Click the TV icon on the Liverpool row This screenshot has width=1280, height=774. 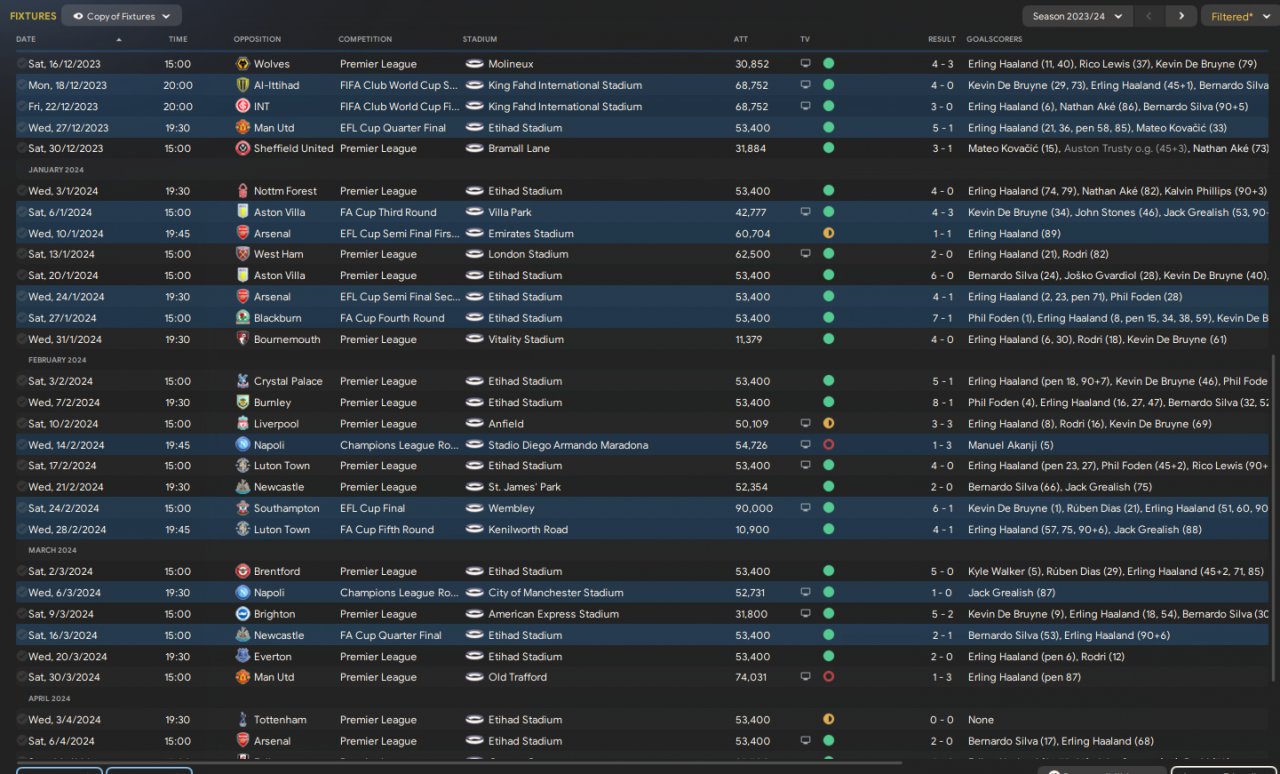806,424
